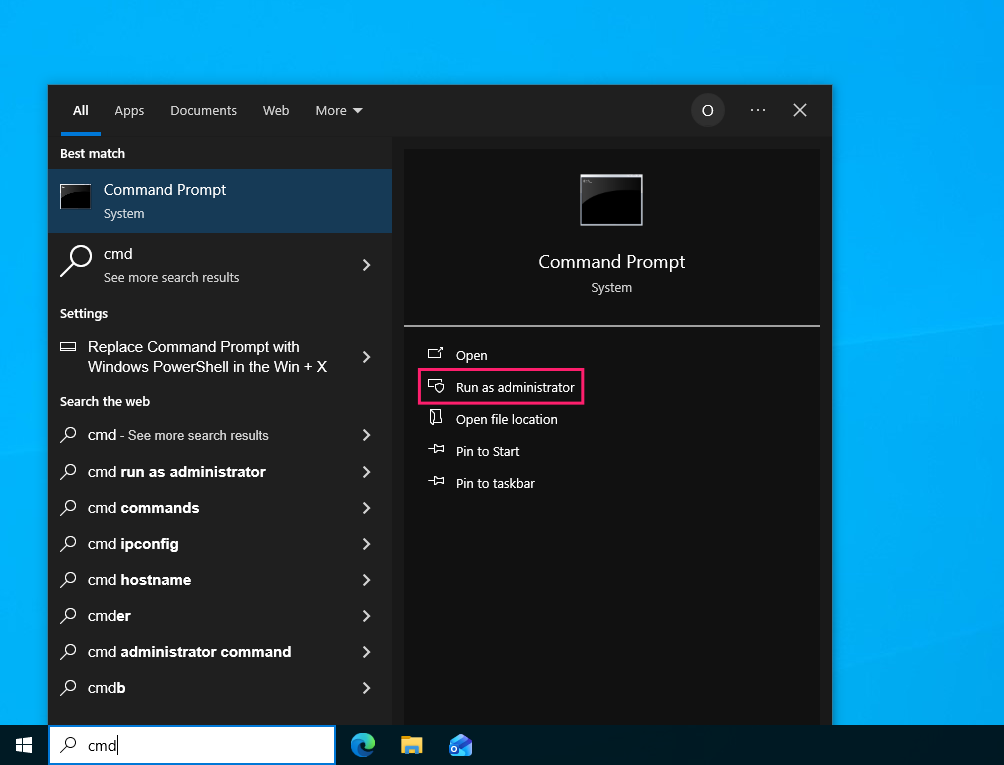Expand the 'cmd - See more search results' web chevron
The width and height of the screenshot is (1004, 765).
click(x=366, y=435)
